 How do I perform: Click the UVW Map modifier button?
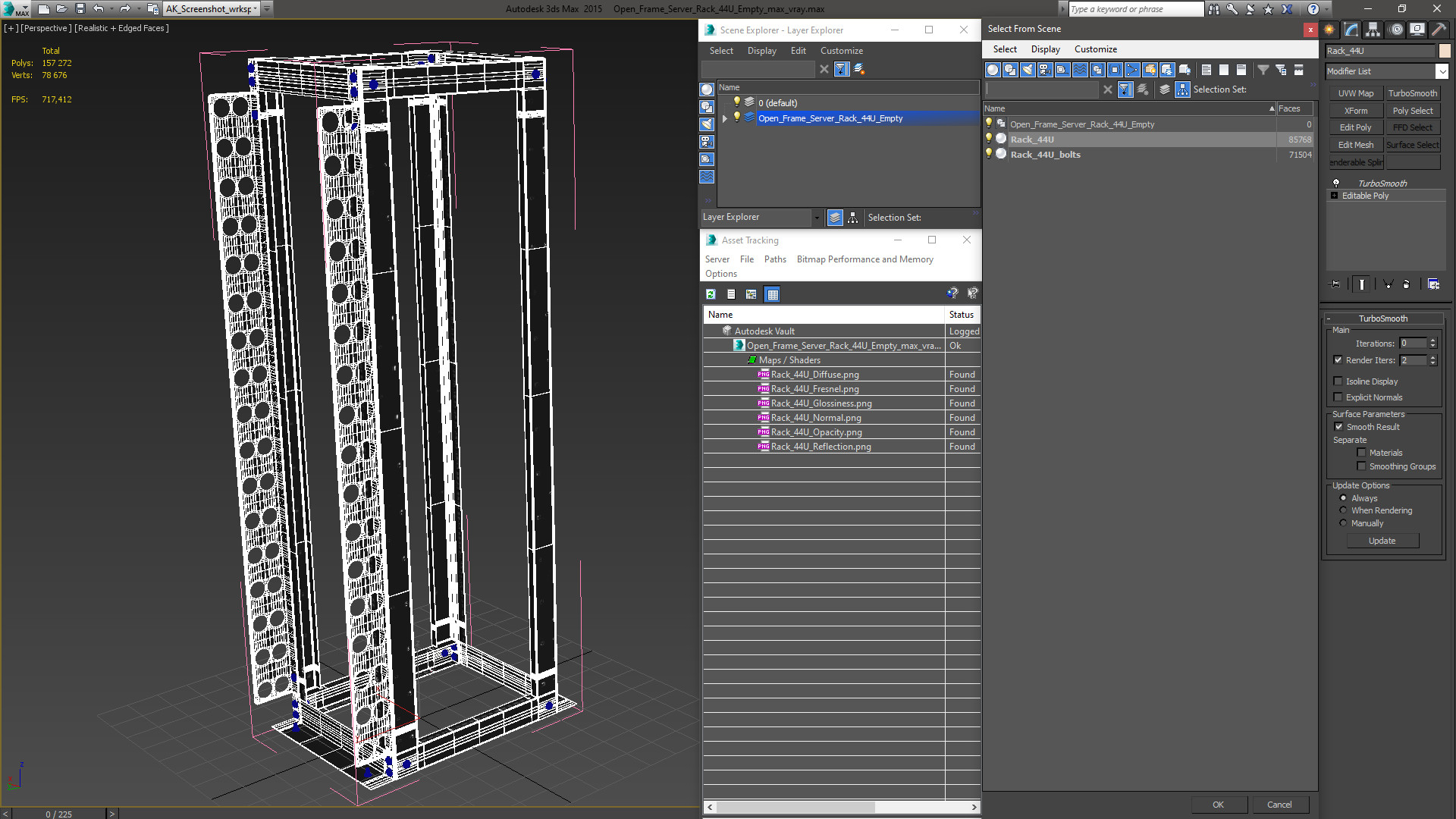coord(1355,93)
